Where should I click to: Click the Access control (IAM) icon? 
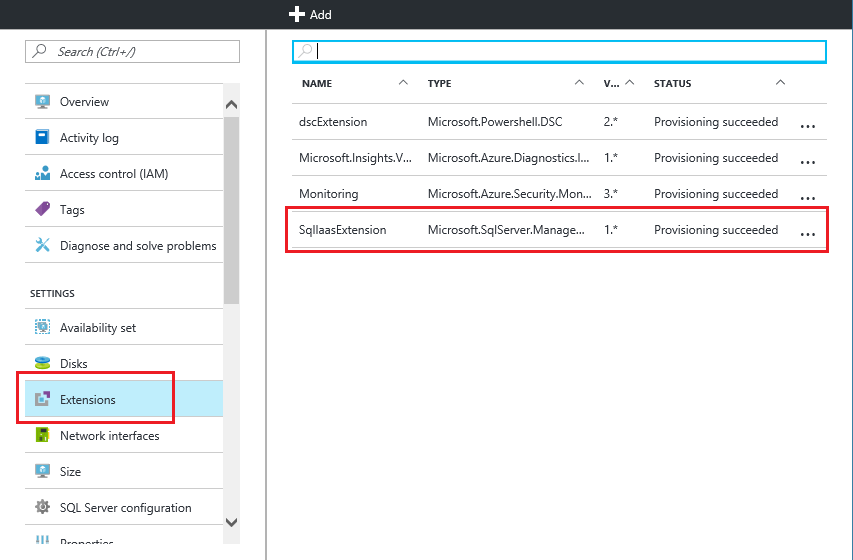tap(42, 173)
